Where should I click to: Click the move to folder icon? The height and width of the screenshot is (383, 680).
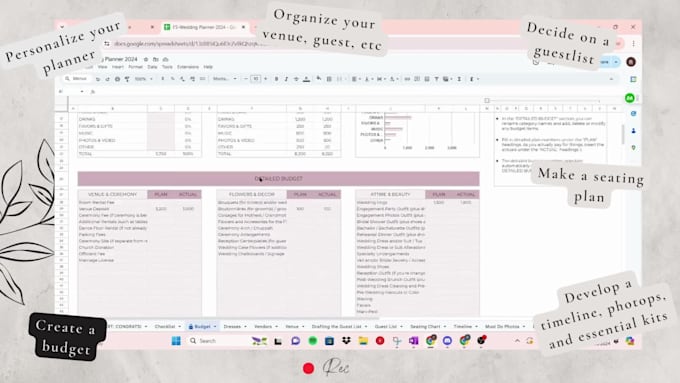(156, 59)
